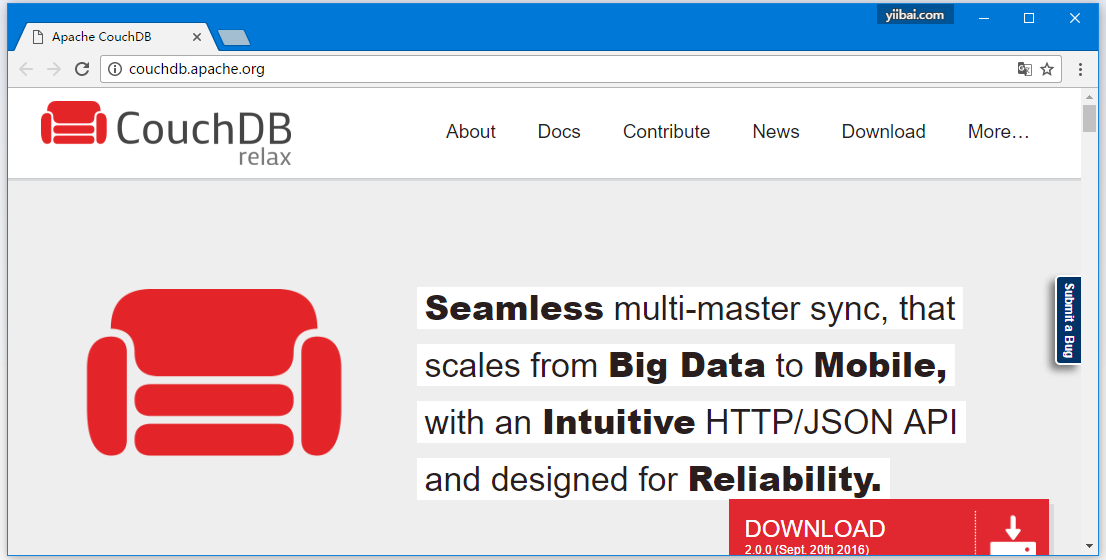Expand the More… navigation menu
1106x560 pixels.
click(x=998, y=132)
